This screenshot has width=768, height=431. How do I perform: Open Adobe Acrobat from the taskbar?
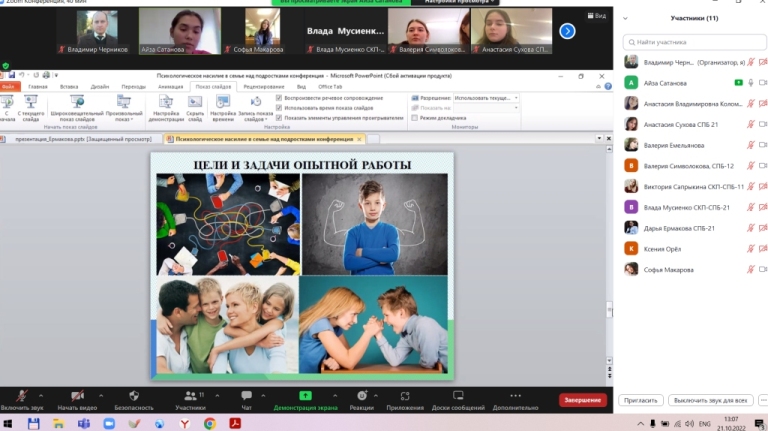click(235, 423)
